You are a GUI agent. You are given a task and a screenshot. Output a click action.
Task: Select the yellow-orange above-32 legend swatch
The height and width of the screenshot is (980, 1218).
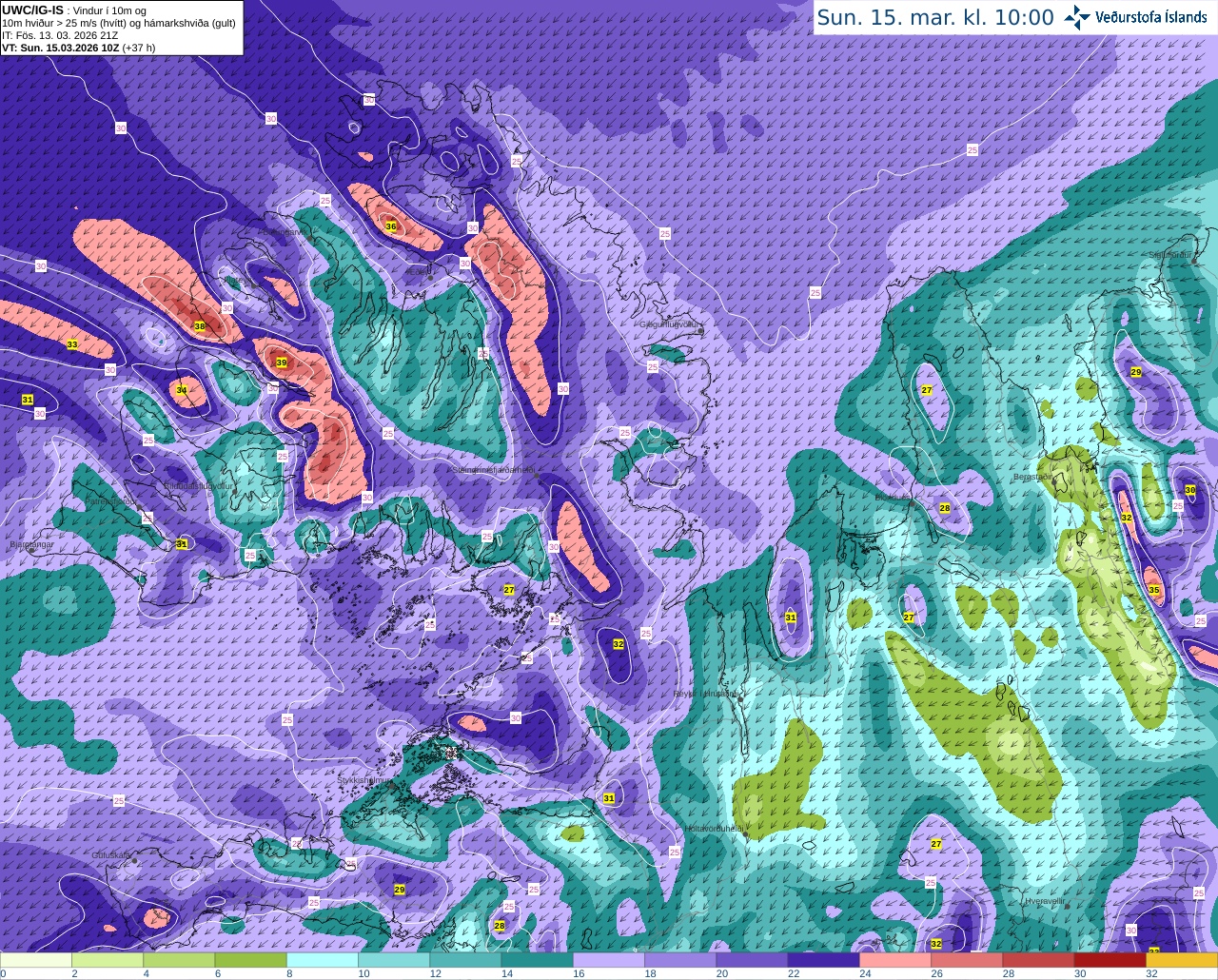tap(1182, 959)
